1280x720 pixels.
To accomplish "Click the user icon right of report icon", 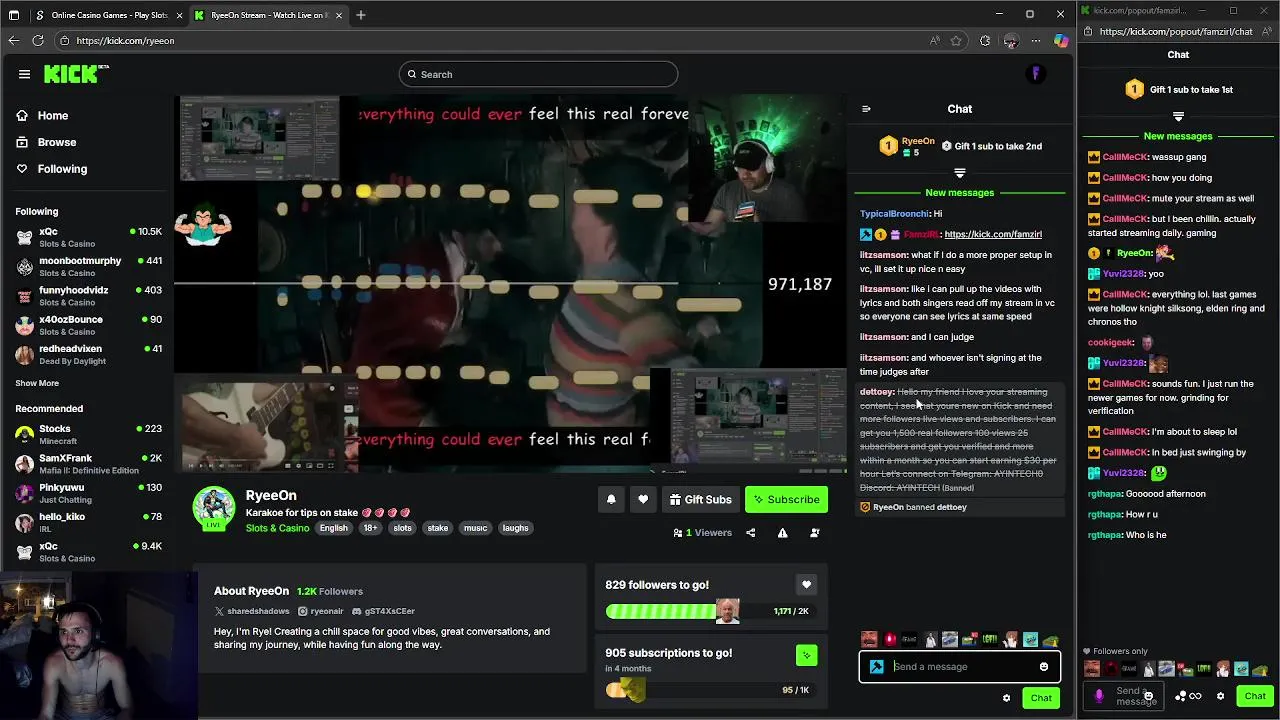I will [x=815, y=533].
